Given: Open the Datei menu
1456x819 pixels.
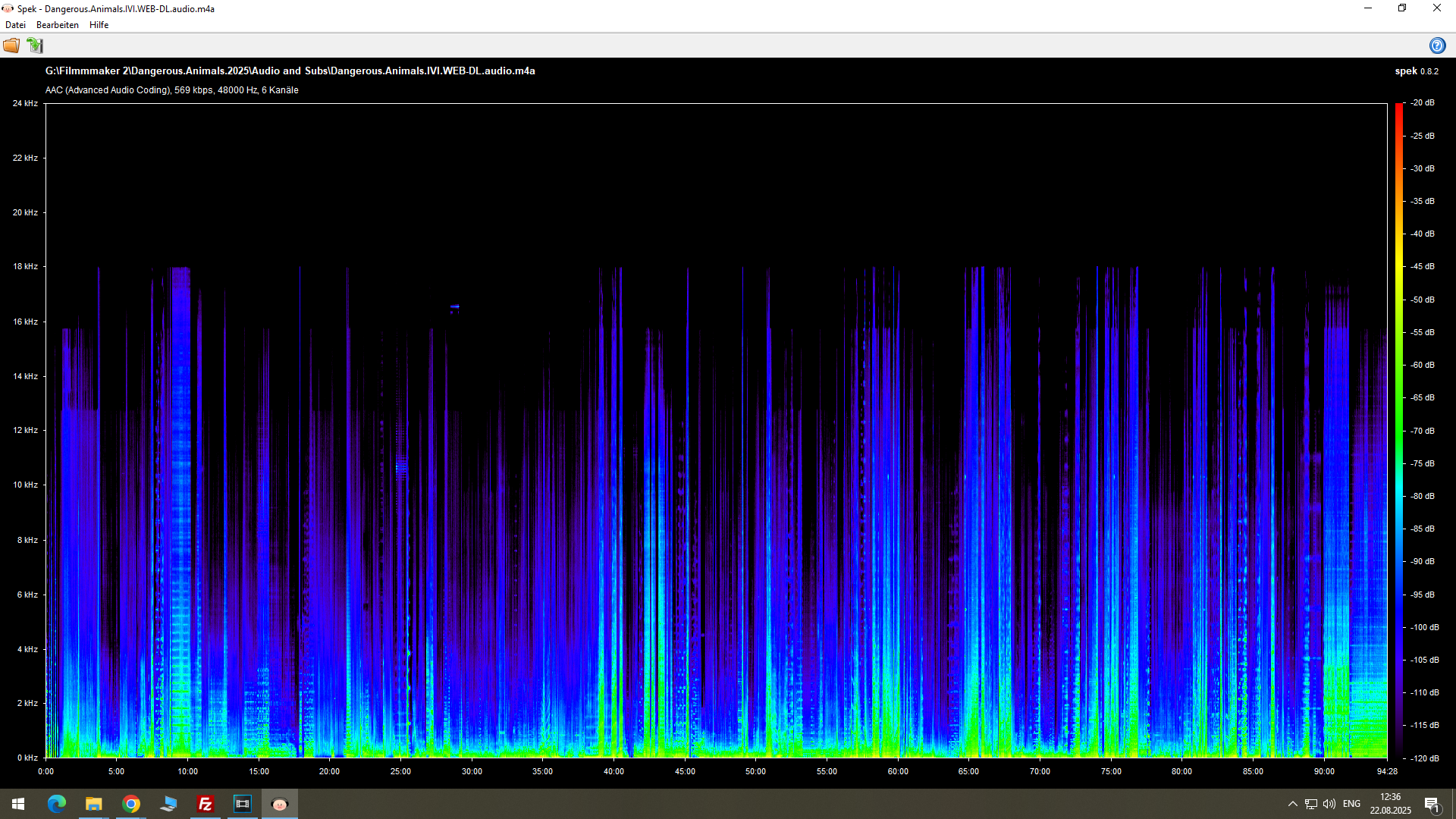Looking at the screenshot, I should [x=15, y=25].
